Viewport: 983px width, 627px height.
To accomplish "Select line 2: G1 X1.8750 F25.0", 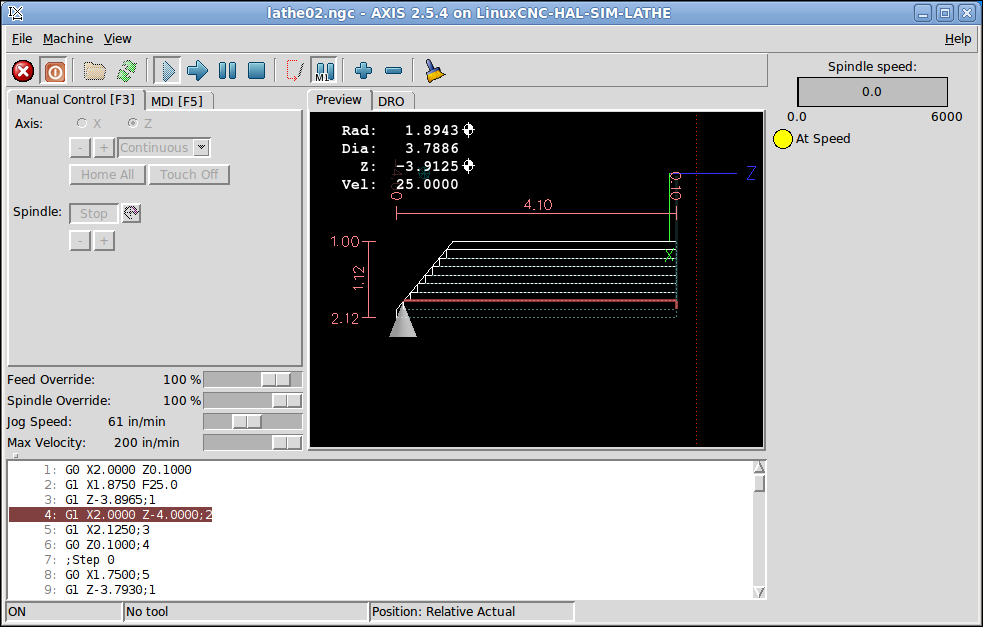I will coord(121,485).
